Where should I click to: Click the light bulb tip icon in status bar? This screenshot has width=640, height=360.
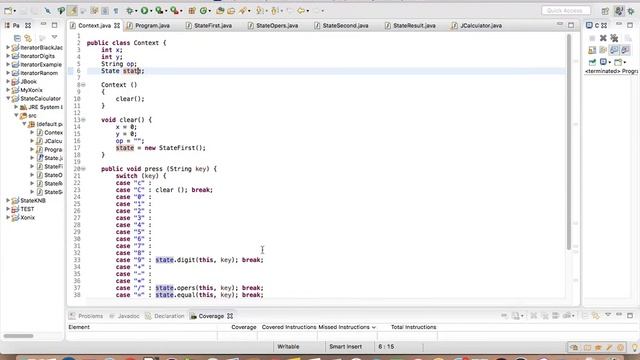[635, 347]
